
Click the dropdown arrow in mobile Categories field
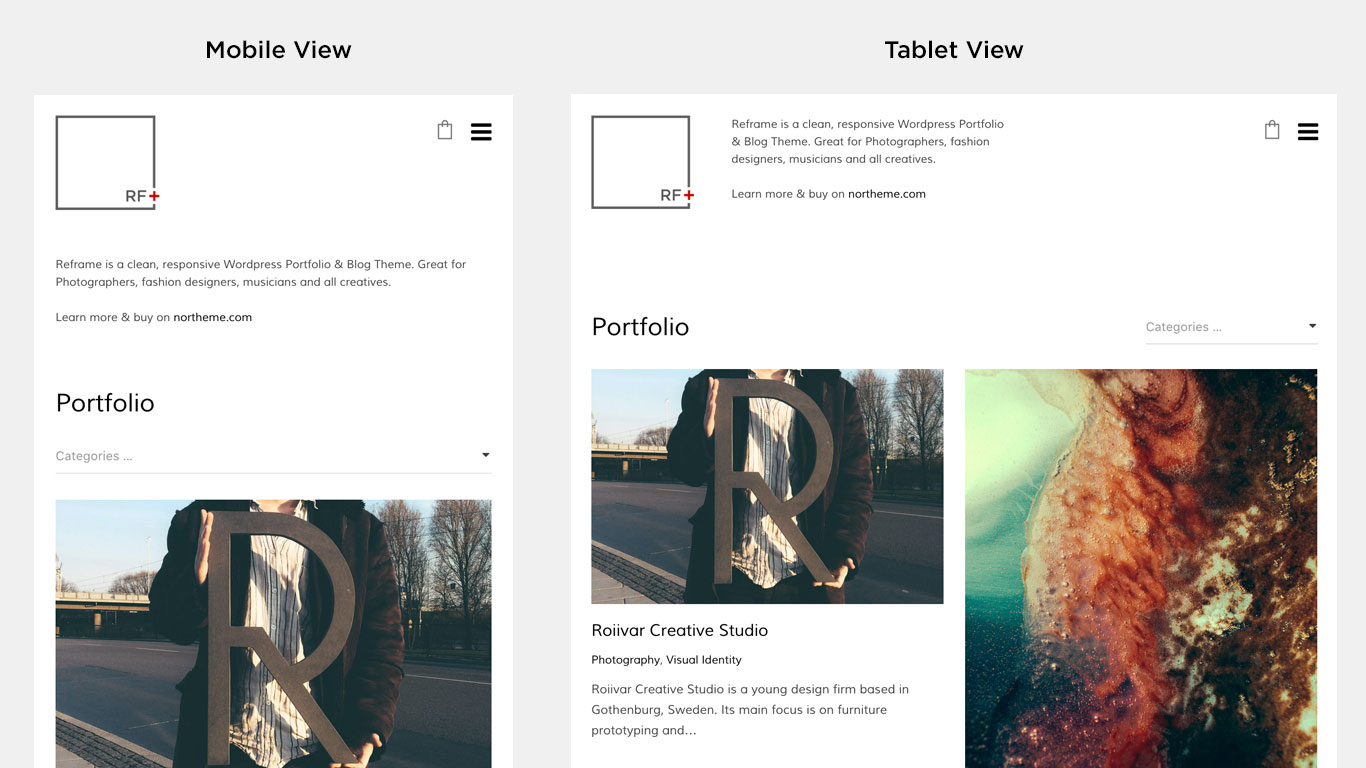486,455
